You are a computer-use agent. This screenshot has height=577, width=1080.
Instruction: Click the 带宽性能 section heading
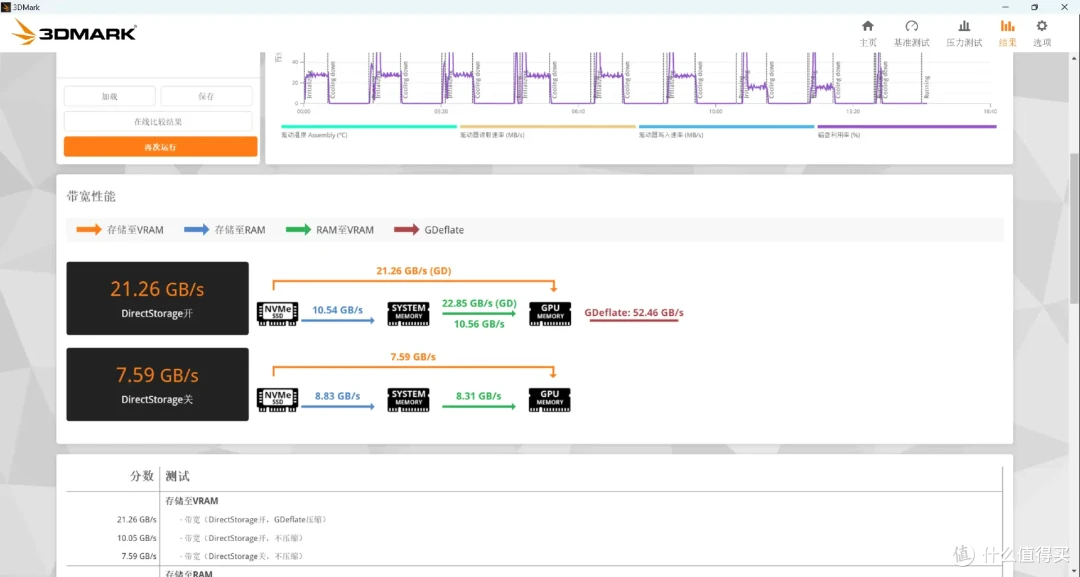[x=91, y=196]
